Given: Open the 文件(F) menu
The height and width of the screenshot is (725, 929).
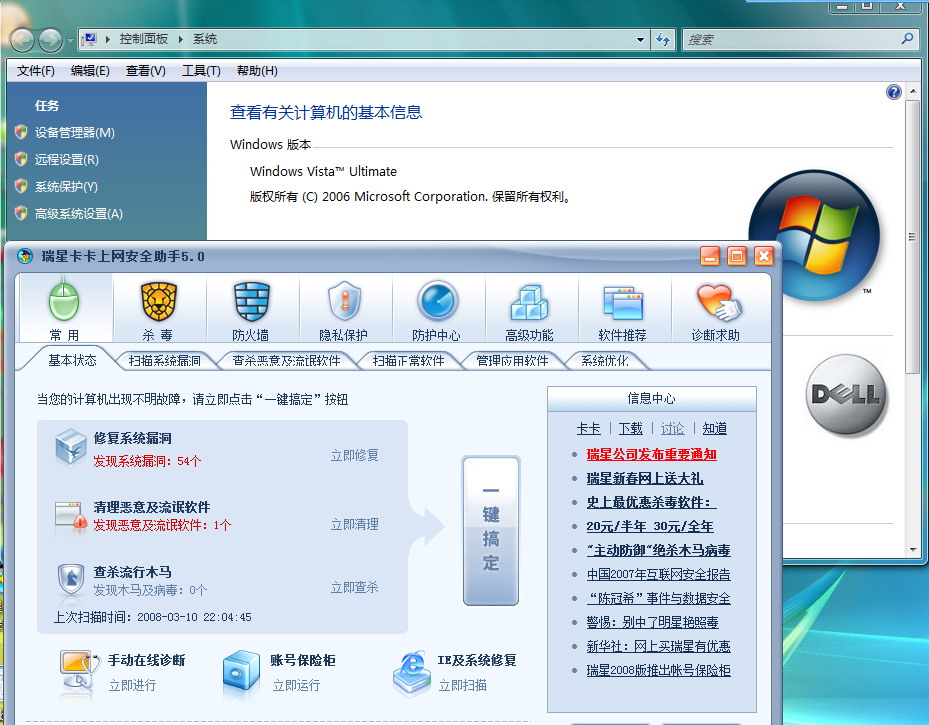Looking at the screenshot, I should [36, 71].
